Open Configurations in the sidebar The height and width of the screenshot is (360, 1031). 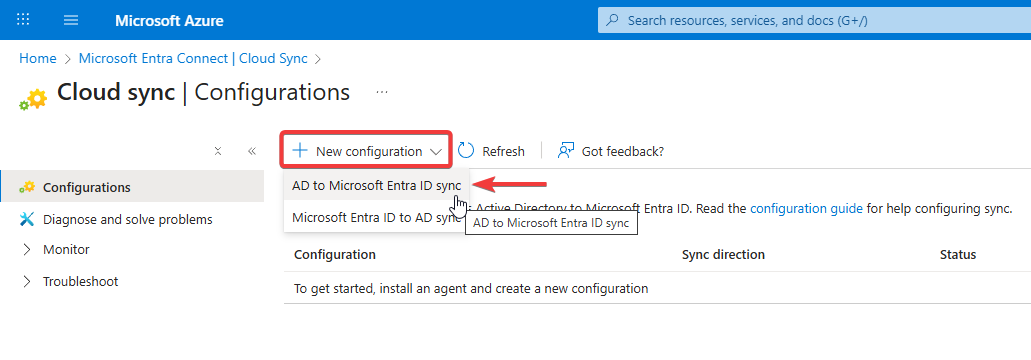click(132, 187)
